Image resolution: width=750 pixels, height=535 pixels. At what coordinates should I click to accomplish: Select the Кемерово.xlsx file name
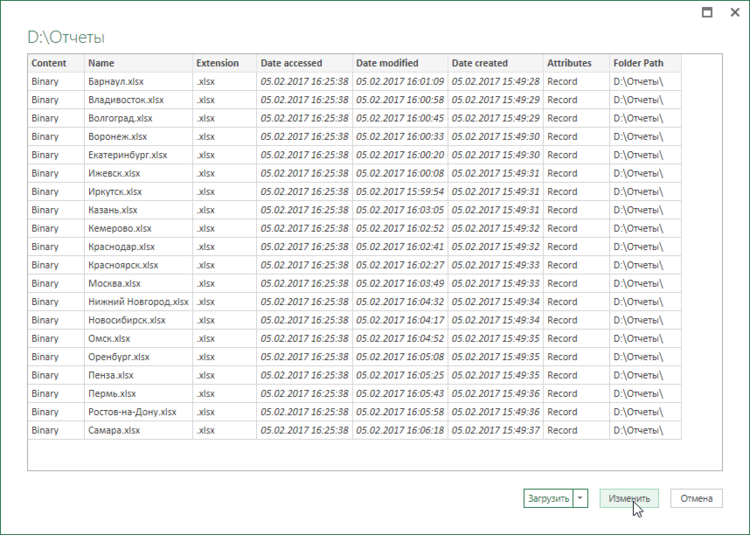120,229
